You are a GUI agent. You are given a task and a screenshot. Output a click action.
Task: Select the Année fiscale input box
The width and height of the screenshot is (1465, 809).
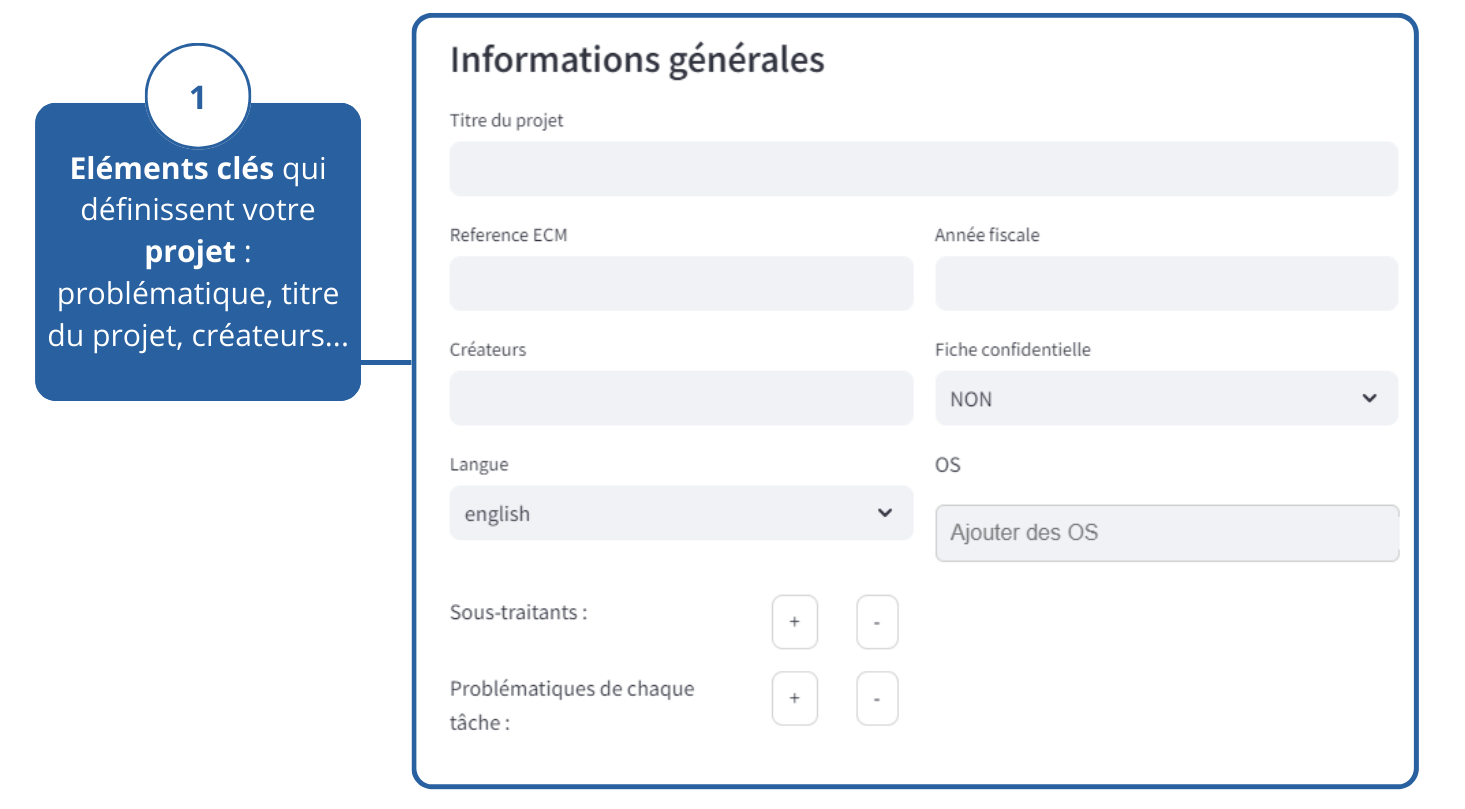click(x=1166, y=283)
